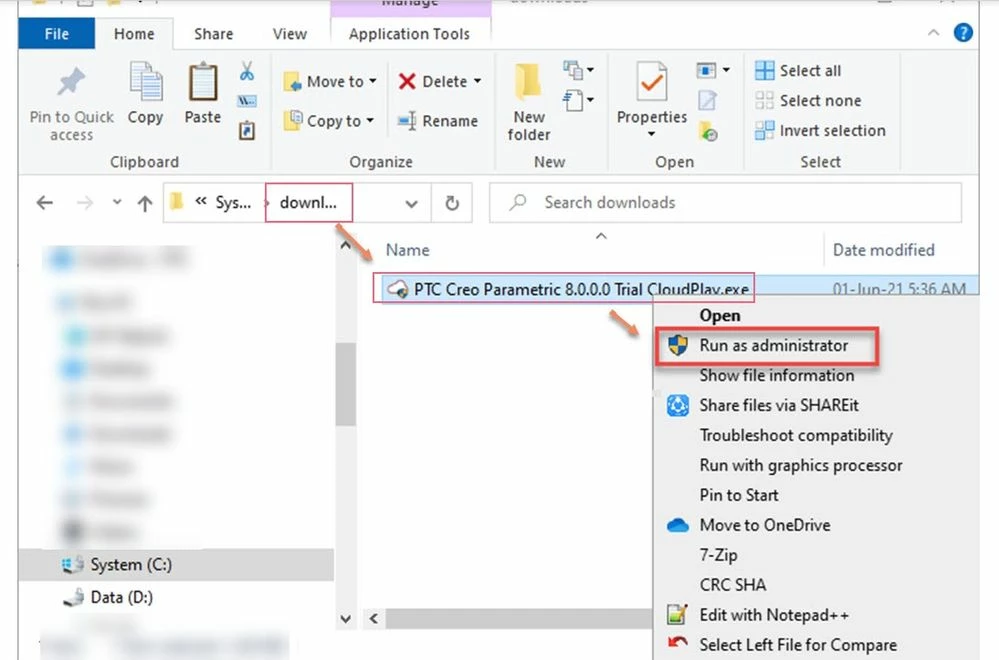
Task: Switch to the Home tab
Action: tap(134, 34)
